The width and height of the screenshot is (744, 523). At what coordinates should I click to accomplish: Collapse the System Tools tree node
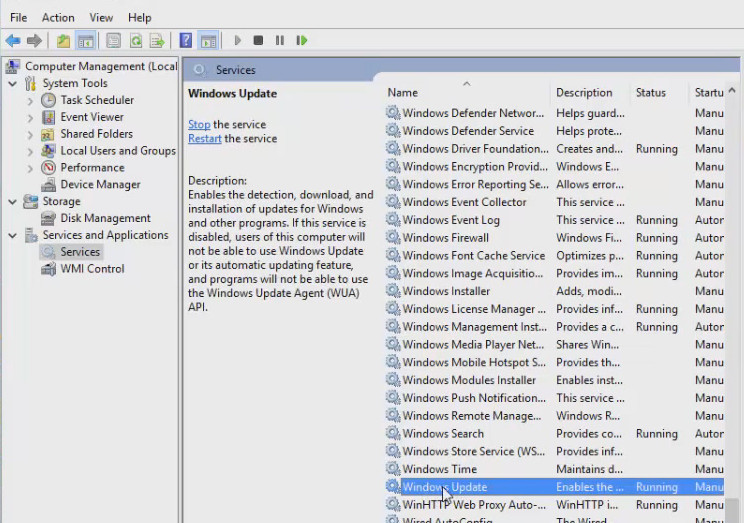pos(13,84)
